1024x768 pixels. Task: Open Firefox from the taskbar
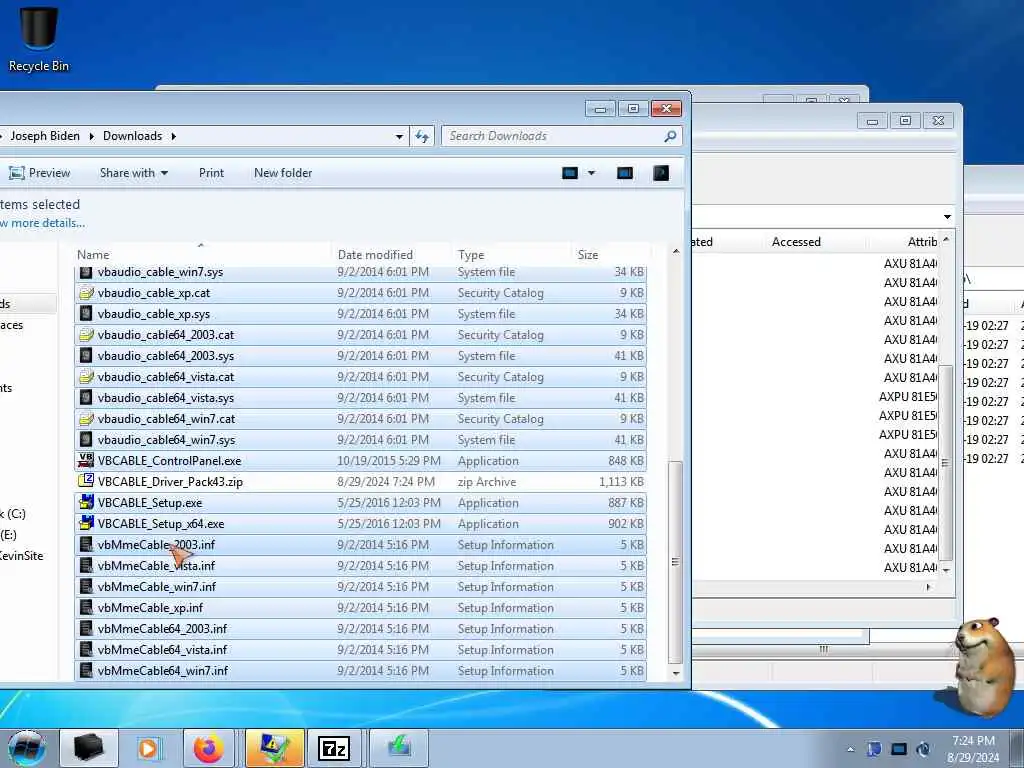tap(208, 748)
